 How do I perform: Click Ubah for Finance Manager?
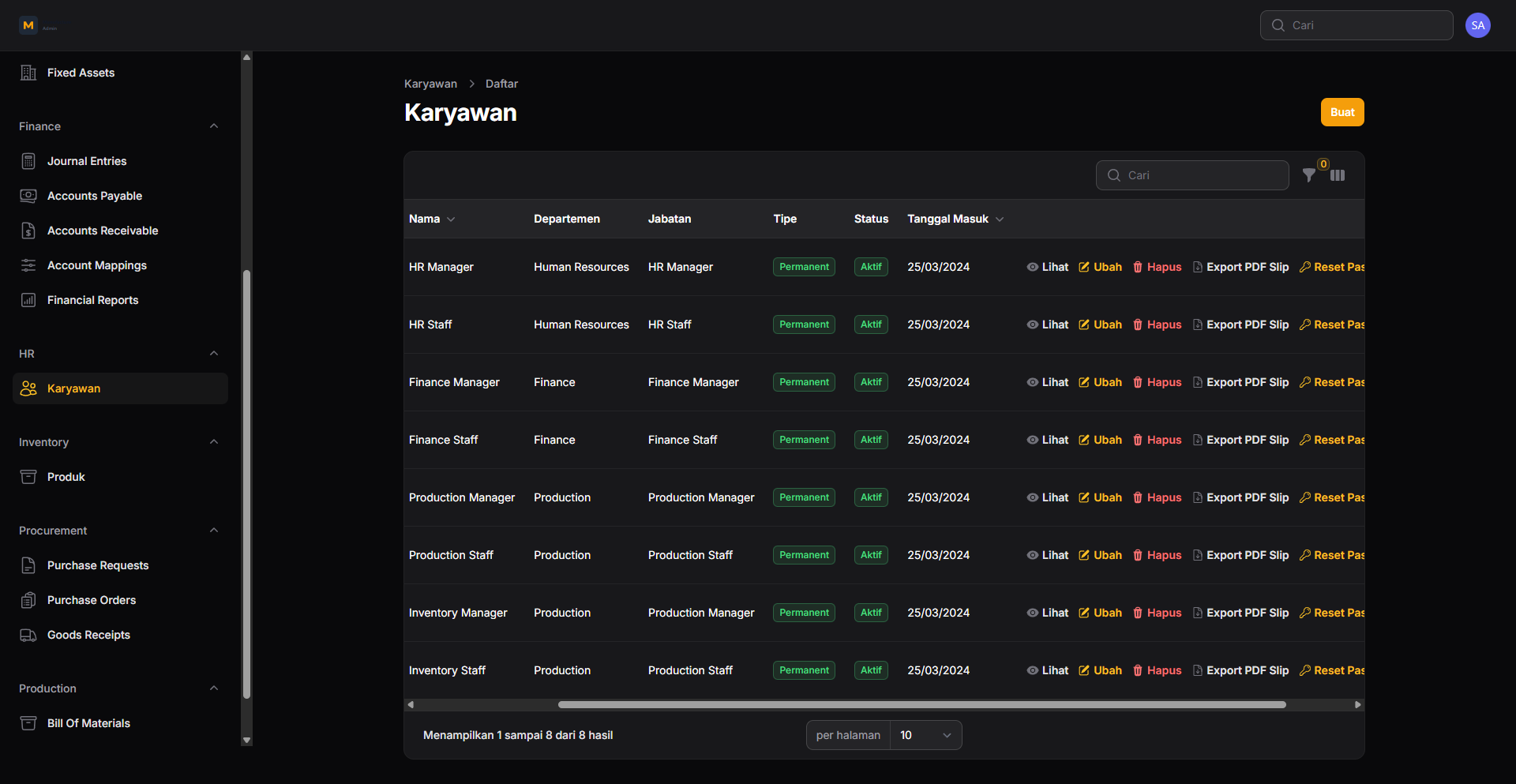(1101, 382)
